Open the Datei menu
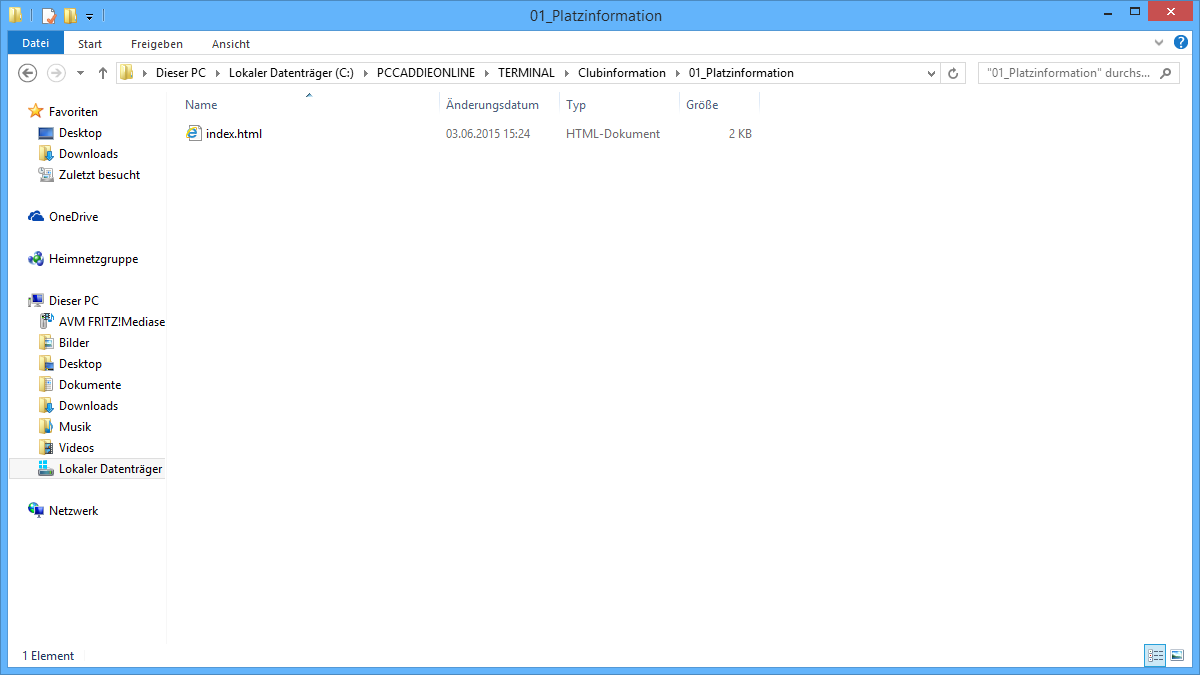 coord(35,44)
